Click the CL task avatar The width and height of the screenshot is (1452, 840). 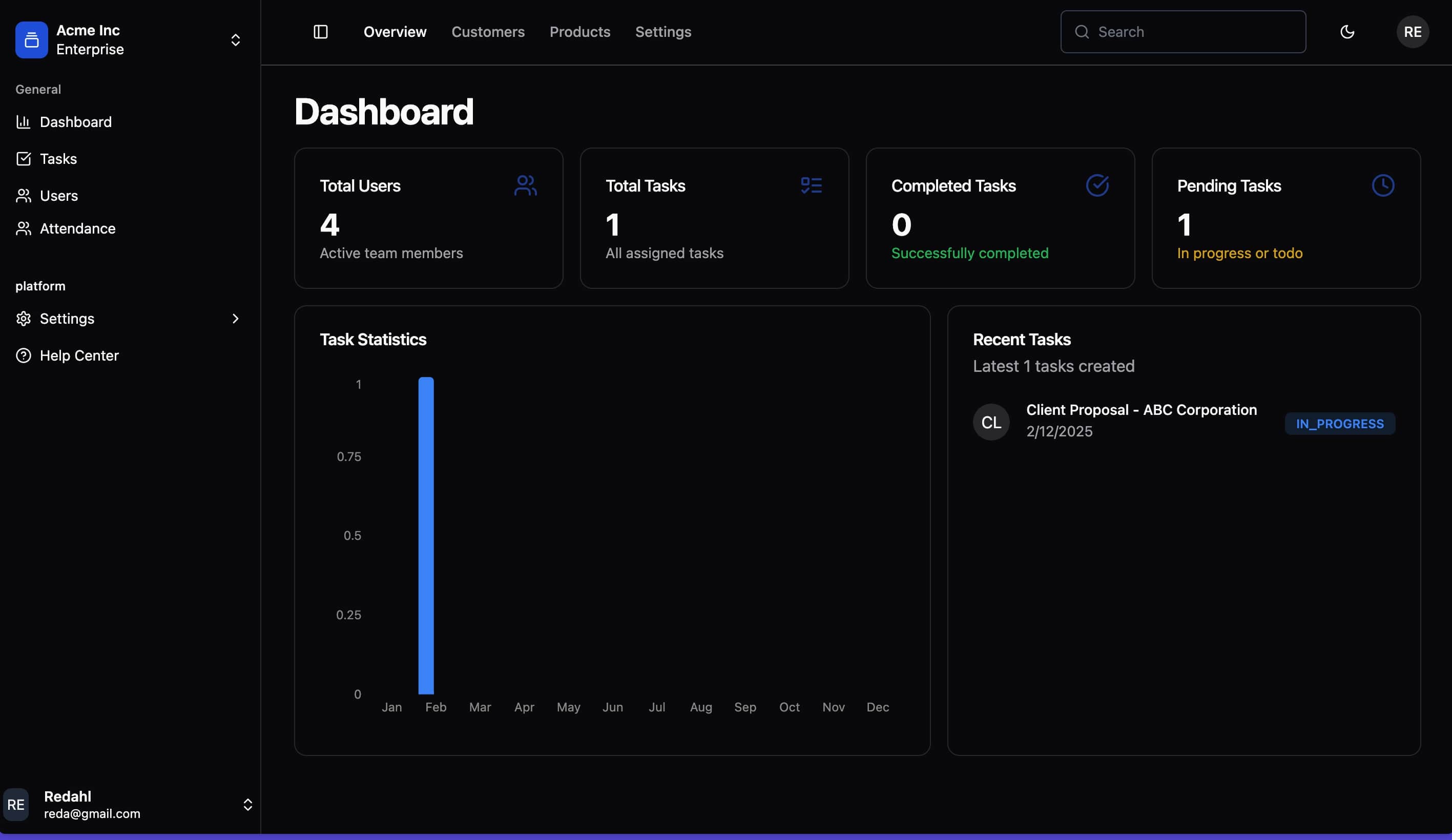click(991, 422)
